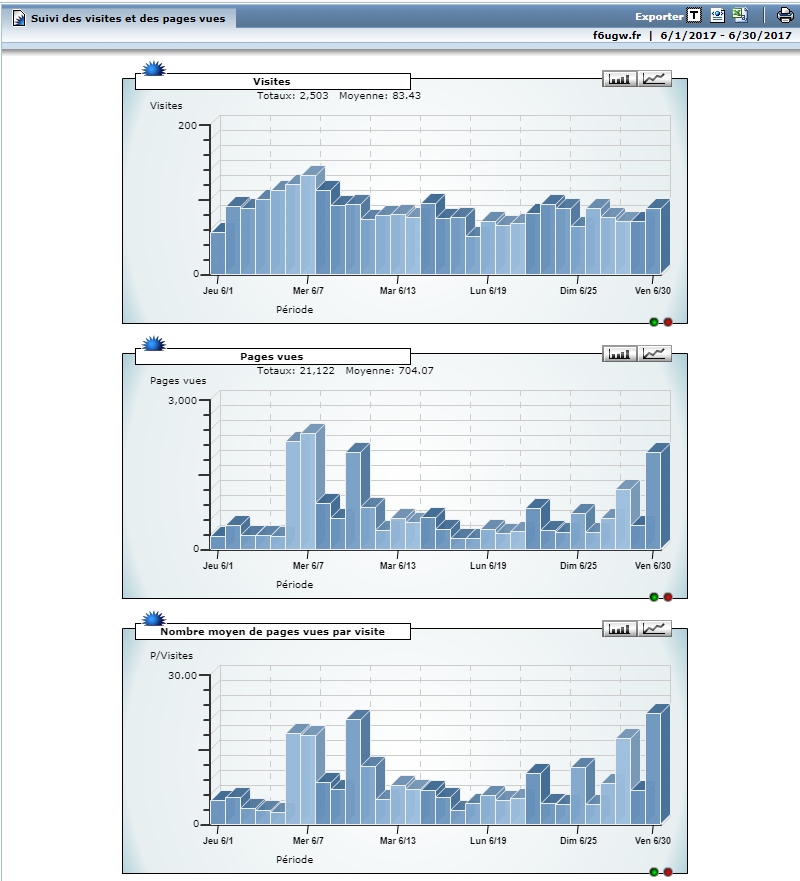800x881 pixels.
Task: Click the Mer 6/7 label on Visites chart
Action: [308, 290]
